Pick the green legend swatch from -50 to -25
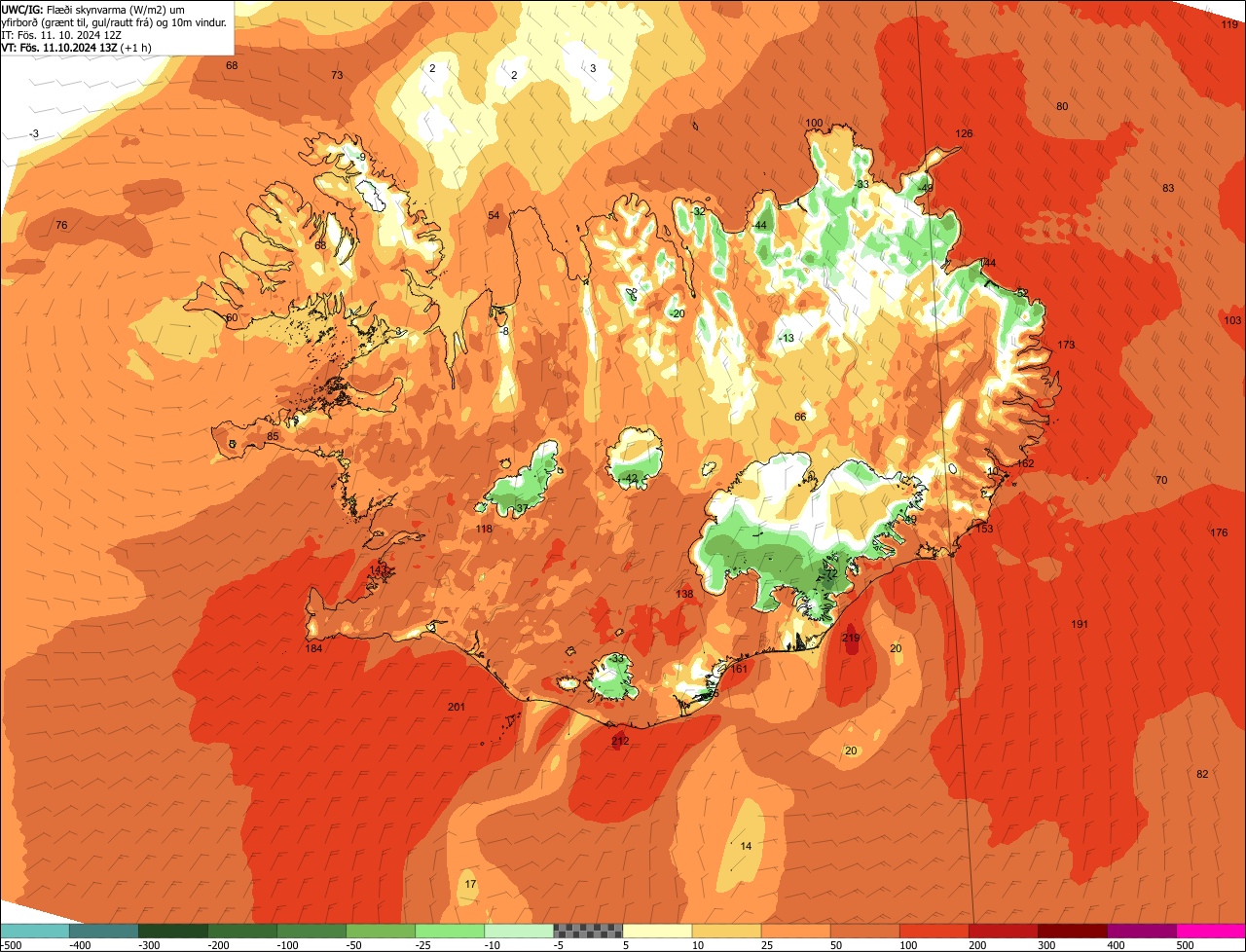The height and width of the screenshot is (952, 1246). (x=381, y=931)
